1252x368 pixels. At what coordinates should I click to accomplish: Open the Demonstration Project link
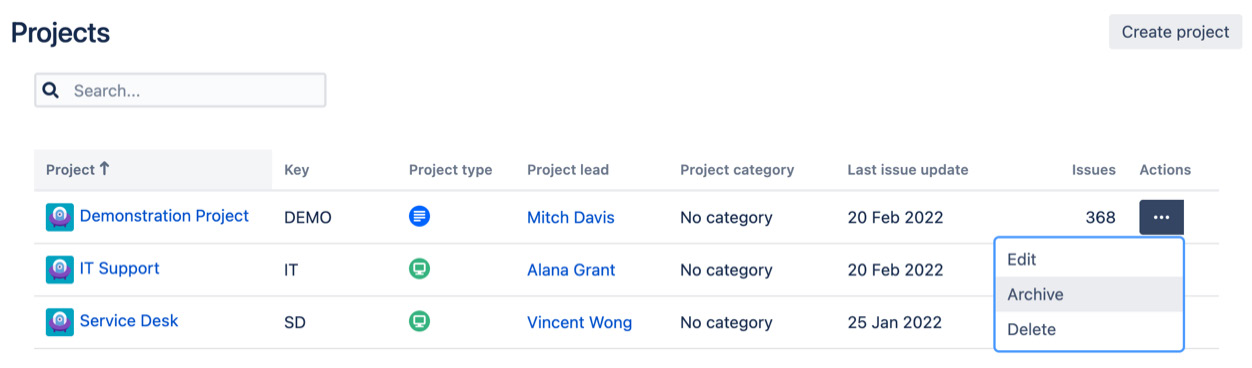[164, 216]
